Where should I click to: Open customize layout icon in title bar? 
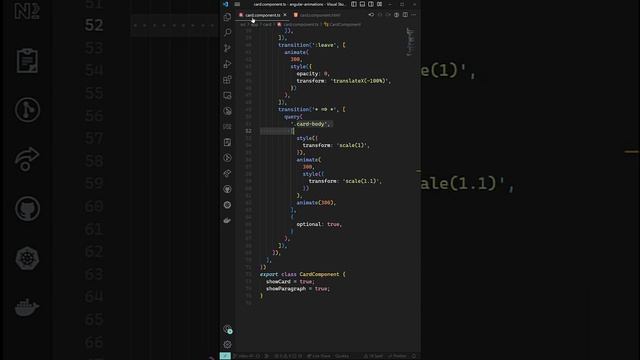pyautogui.click(x=380, y=4)
